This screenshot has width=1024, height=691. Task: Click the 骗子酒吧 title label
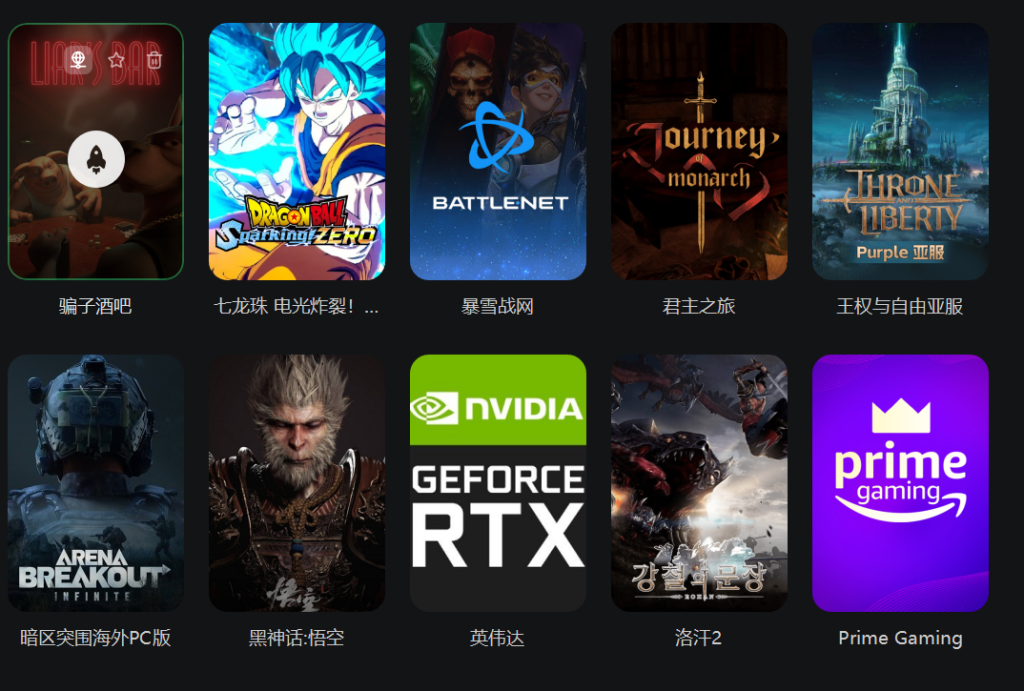pos(95,306)
